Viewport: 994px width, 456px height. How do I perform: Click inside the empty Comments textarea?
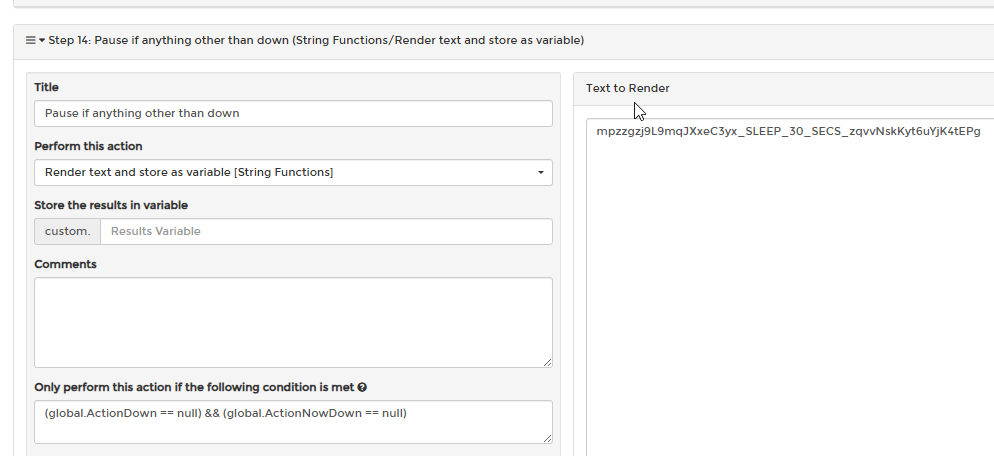(x=294, y=322)
